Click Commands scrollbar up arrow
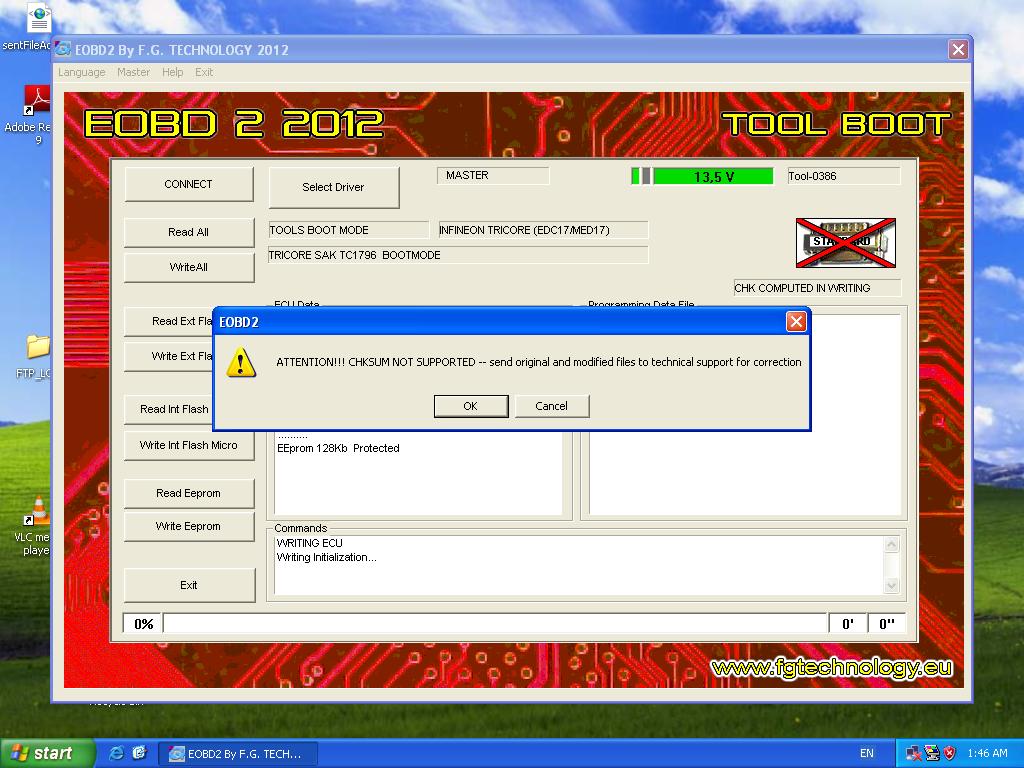The image size is (1024, 768). click(x=891, y=545)
